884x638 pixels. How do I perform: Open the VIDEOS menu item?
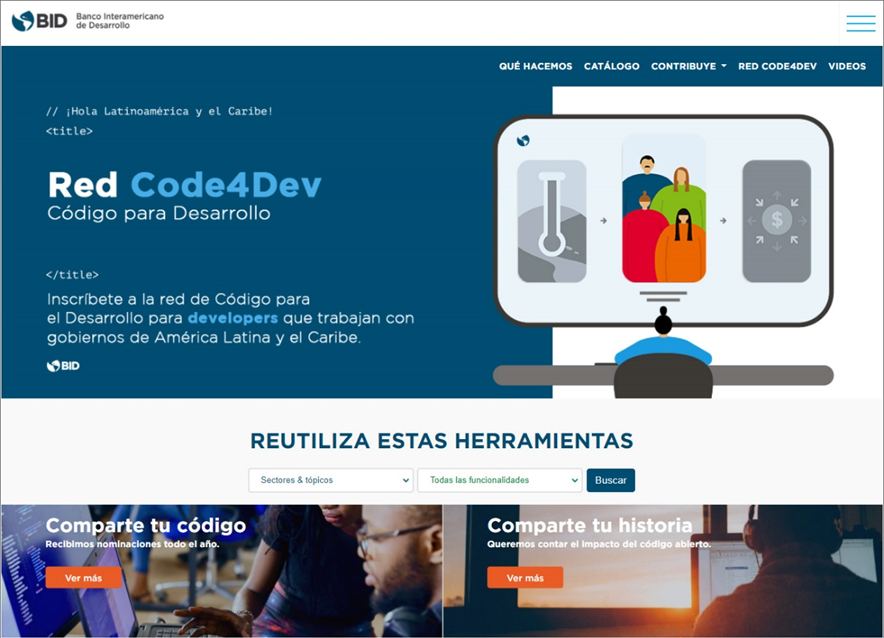(x=847, y=66)
